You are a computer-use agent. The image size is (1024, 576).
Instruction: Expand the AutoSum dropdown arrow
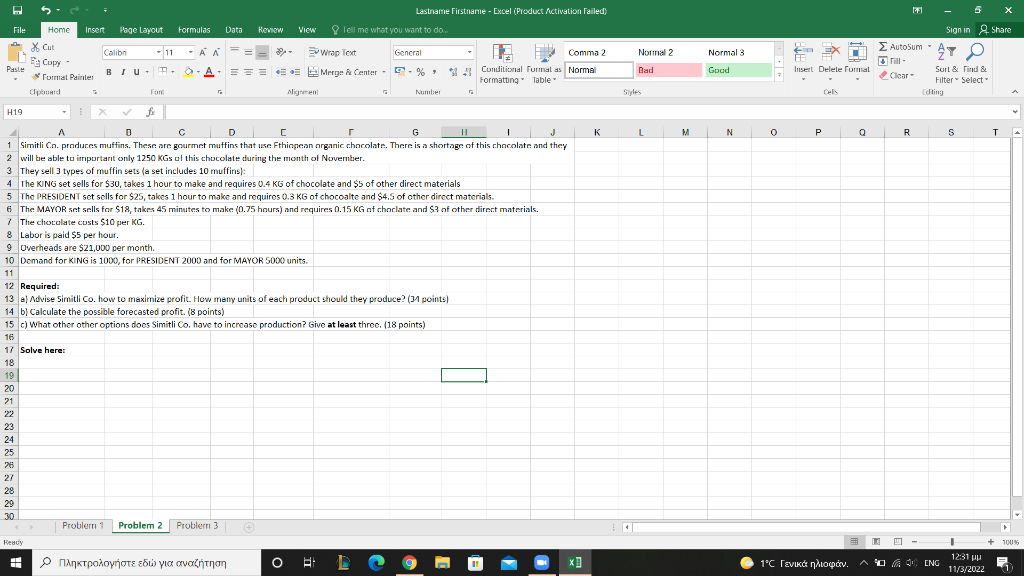coord(929,47)
